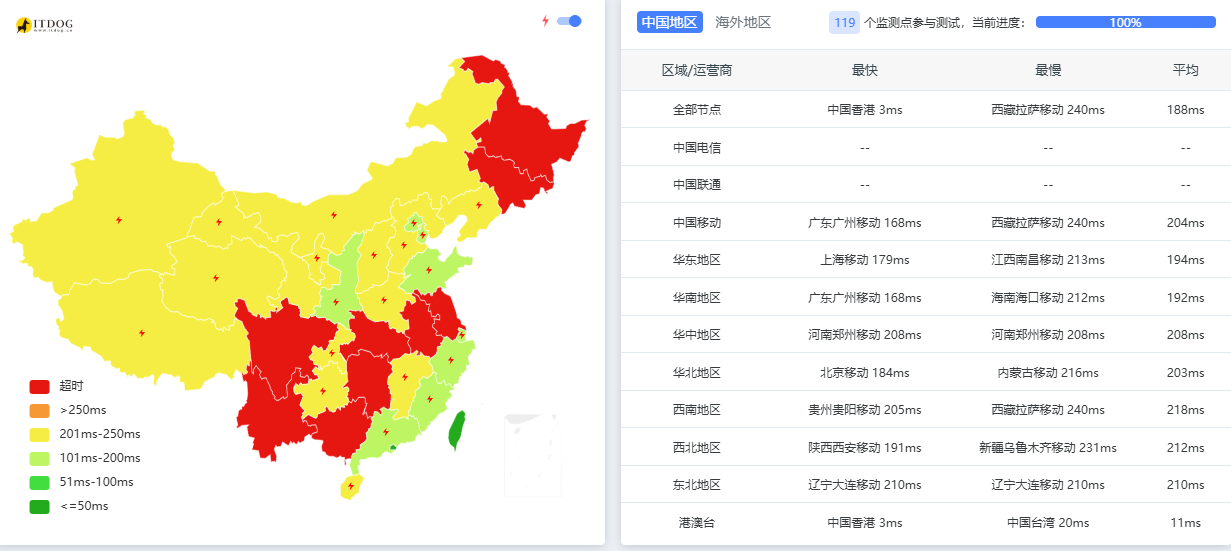Click the red lightning icon beside the switch
Image resolution: width=1231 pixels, height=551 pixels.
pyautogui.click(x=545, y=21)
